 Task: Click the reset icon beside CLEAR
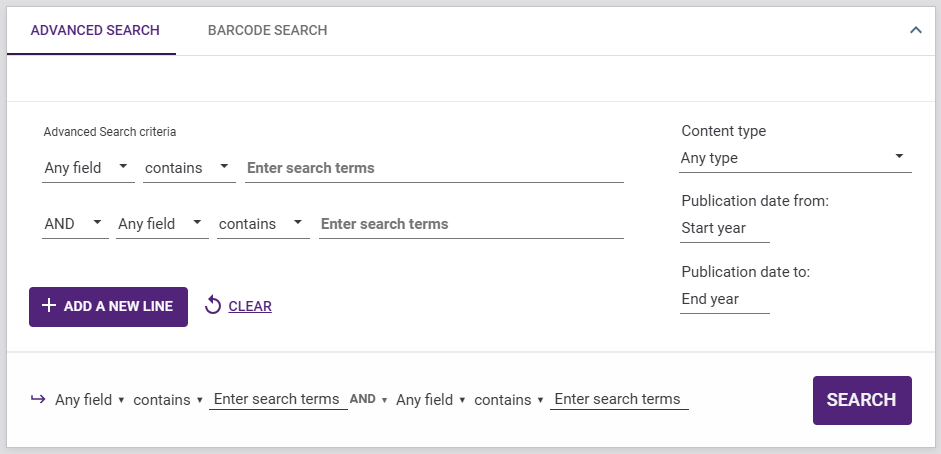tap(212, 305)
